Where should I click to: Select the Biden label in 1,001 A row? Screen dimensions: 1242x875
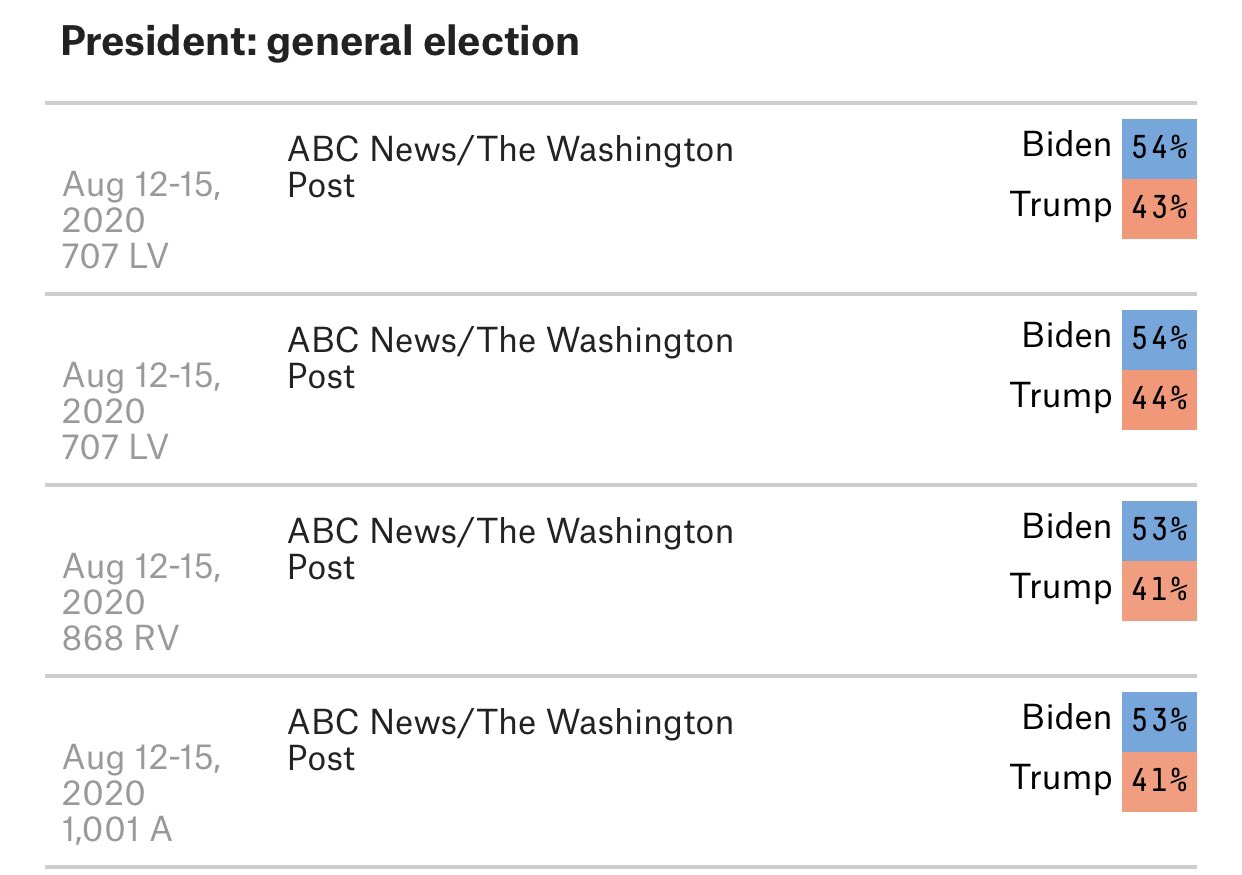1066,718
